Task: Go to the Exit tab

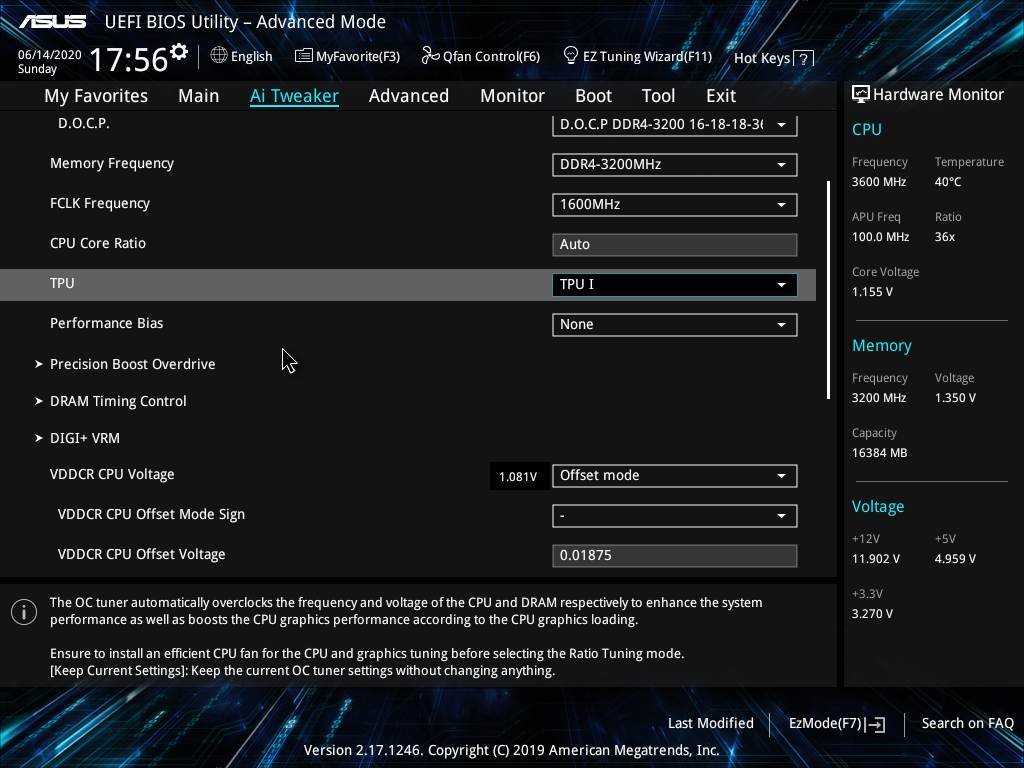Action: click(x=721, y=96)
